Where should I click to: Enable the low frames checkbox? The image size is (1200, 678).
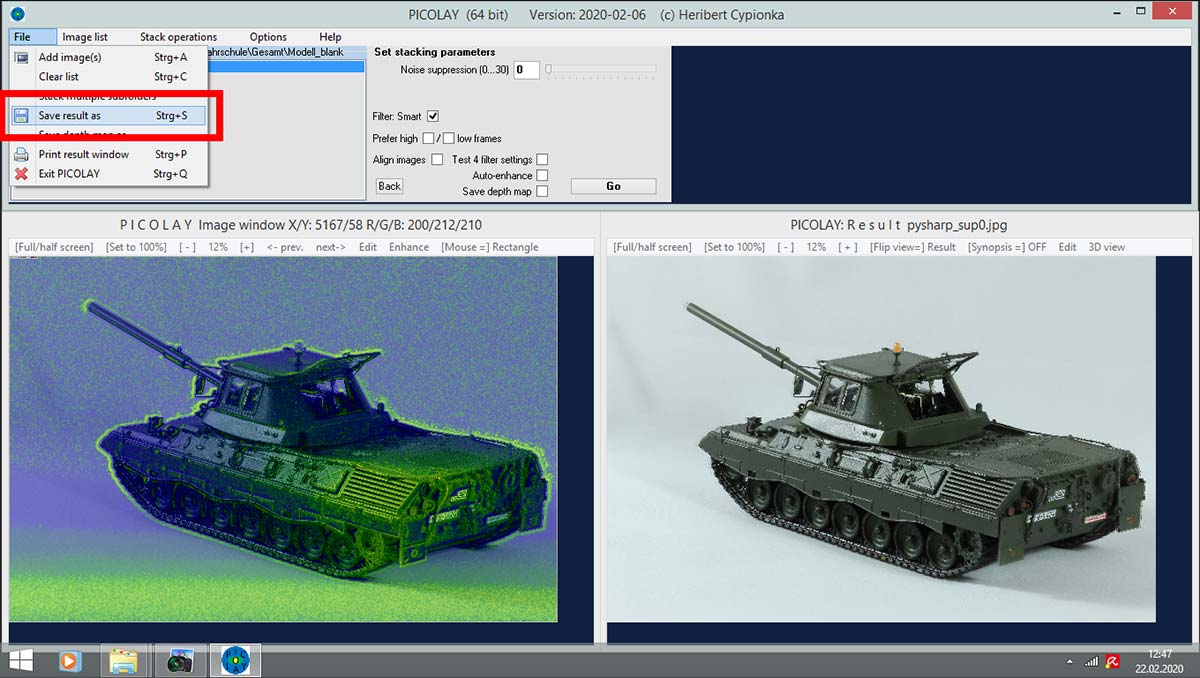tap(449, 138)
